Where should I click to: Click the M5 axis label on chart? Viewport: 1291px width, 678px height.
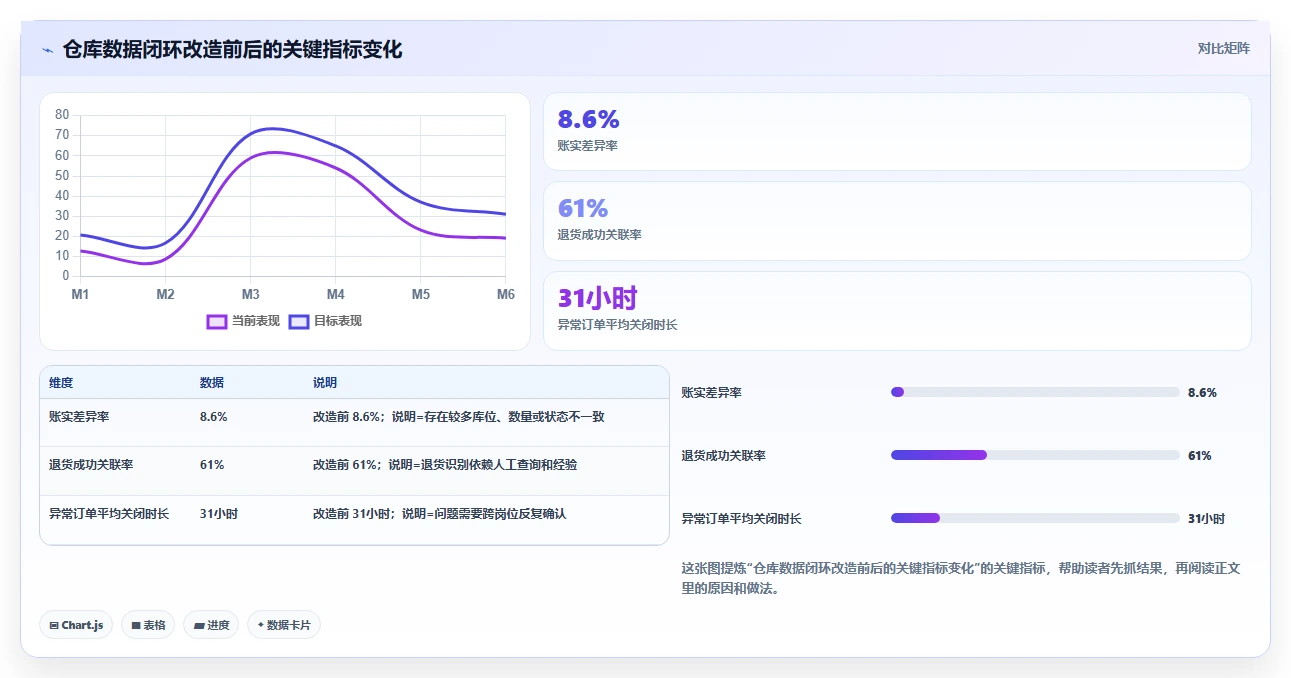coord(421,294)
